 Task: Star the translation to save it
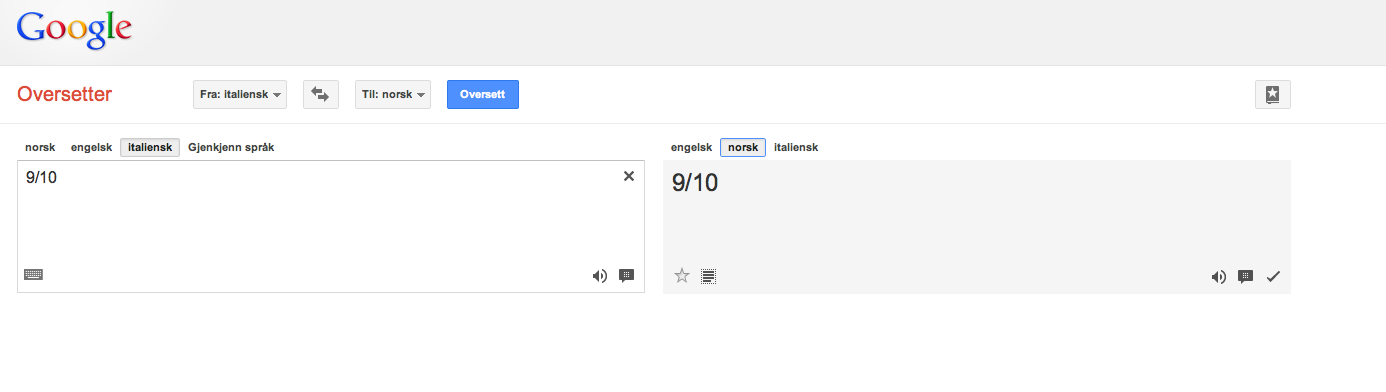(682, 276)
